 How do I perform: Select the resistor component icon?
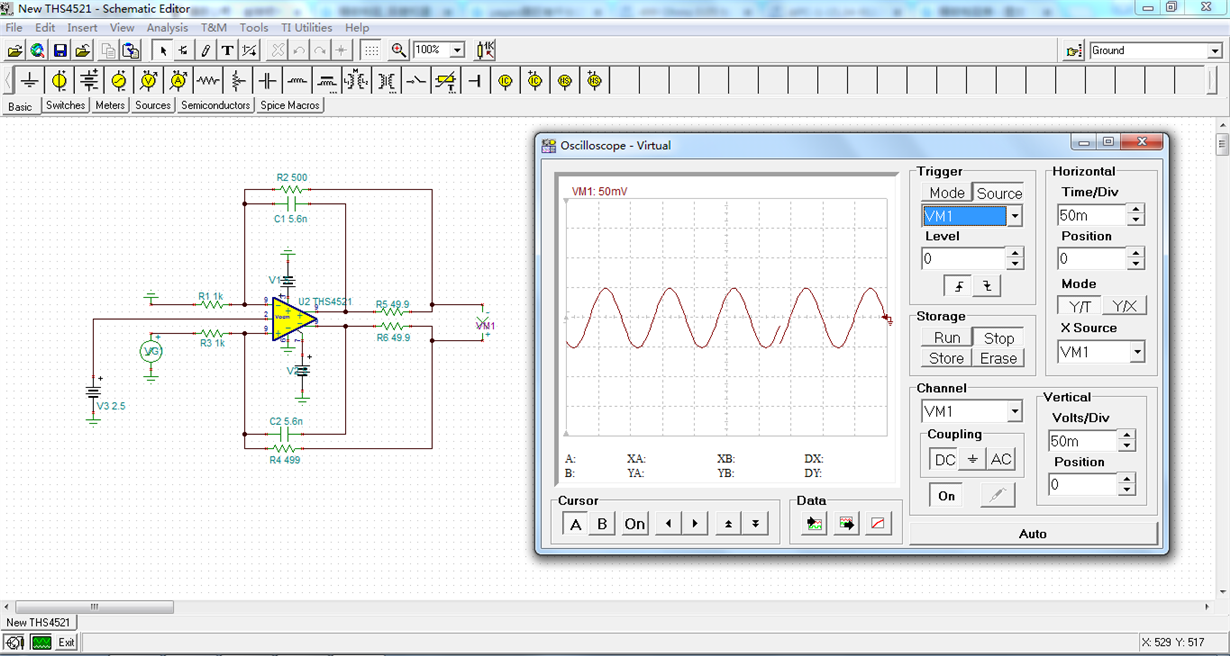pyautogui.click(x=208, y=80)
